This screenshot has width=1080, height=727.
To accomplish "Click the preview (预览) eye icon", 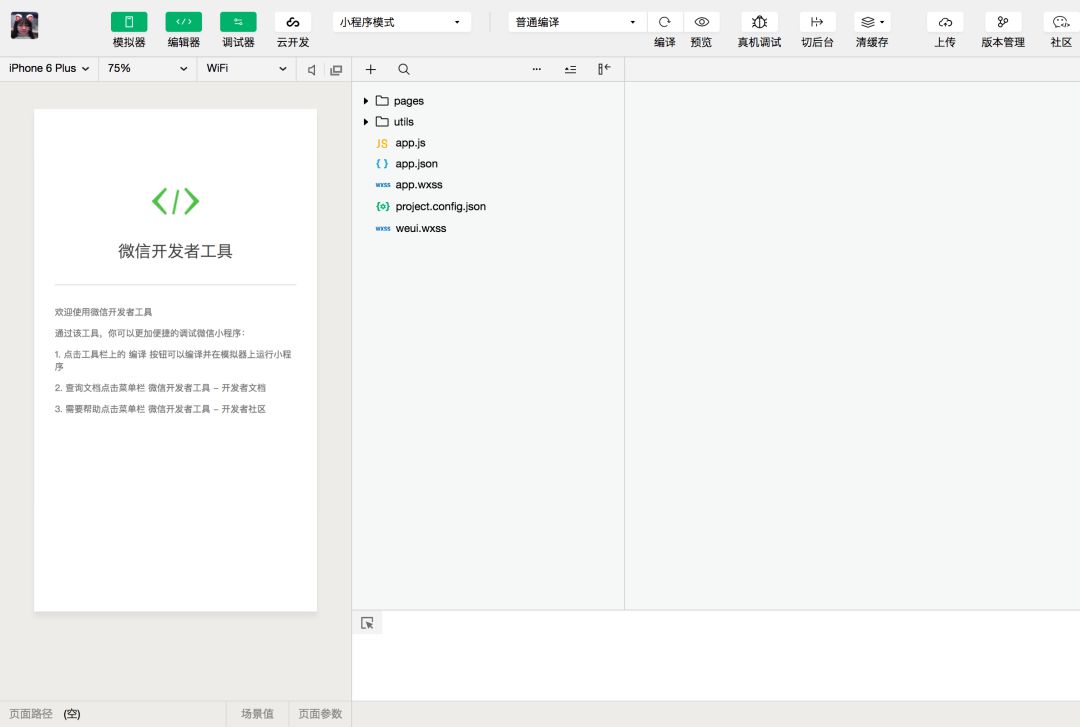I will (701, 22).
